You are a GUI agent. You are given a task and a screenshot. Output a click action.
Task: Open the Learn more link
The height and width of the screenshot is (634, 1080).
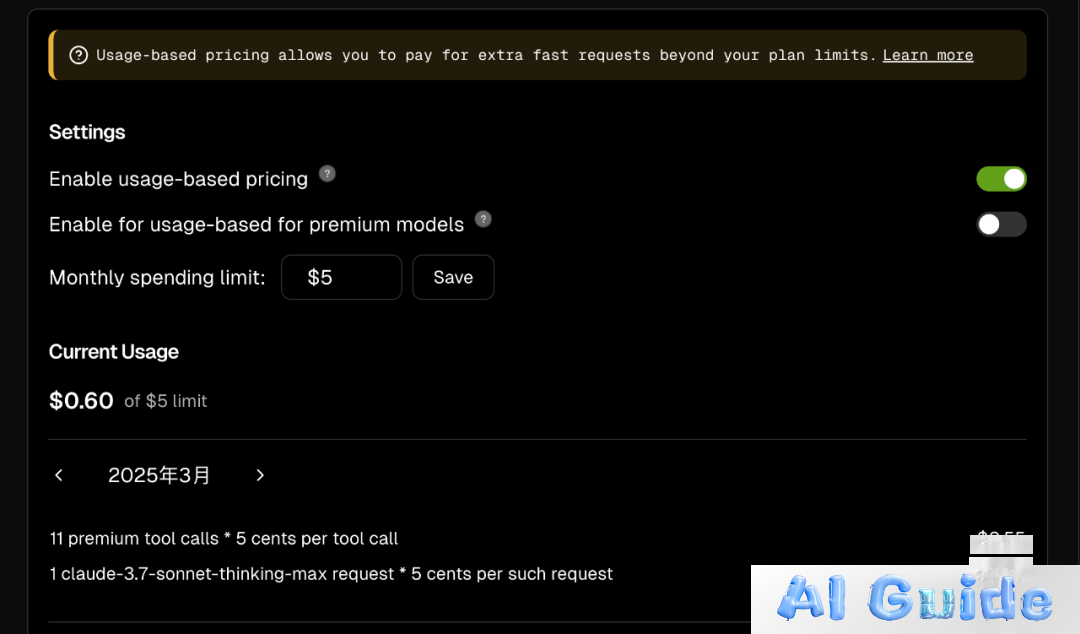coord(928,55)
